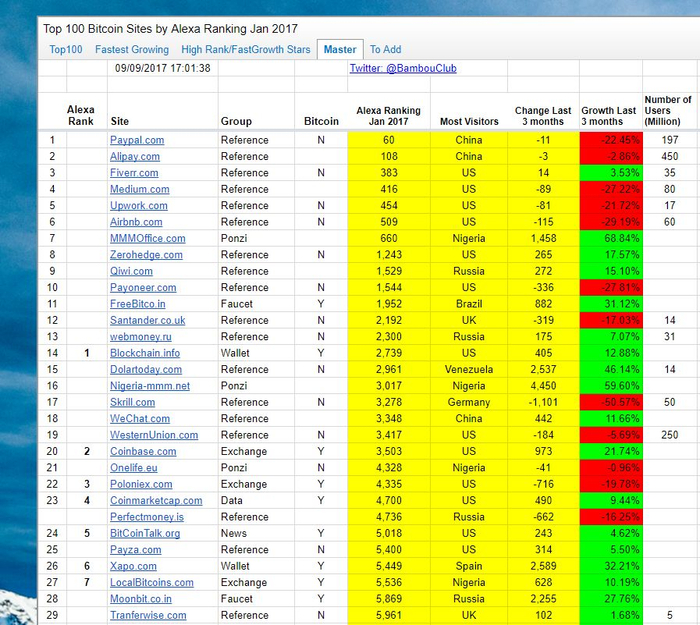This screenshot has height=625, width=700.
Task: Select the Venezuela most visitors cell
Action: pos(469,370)
